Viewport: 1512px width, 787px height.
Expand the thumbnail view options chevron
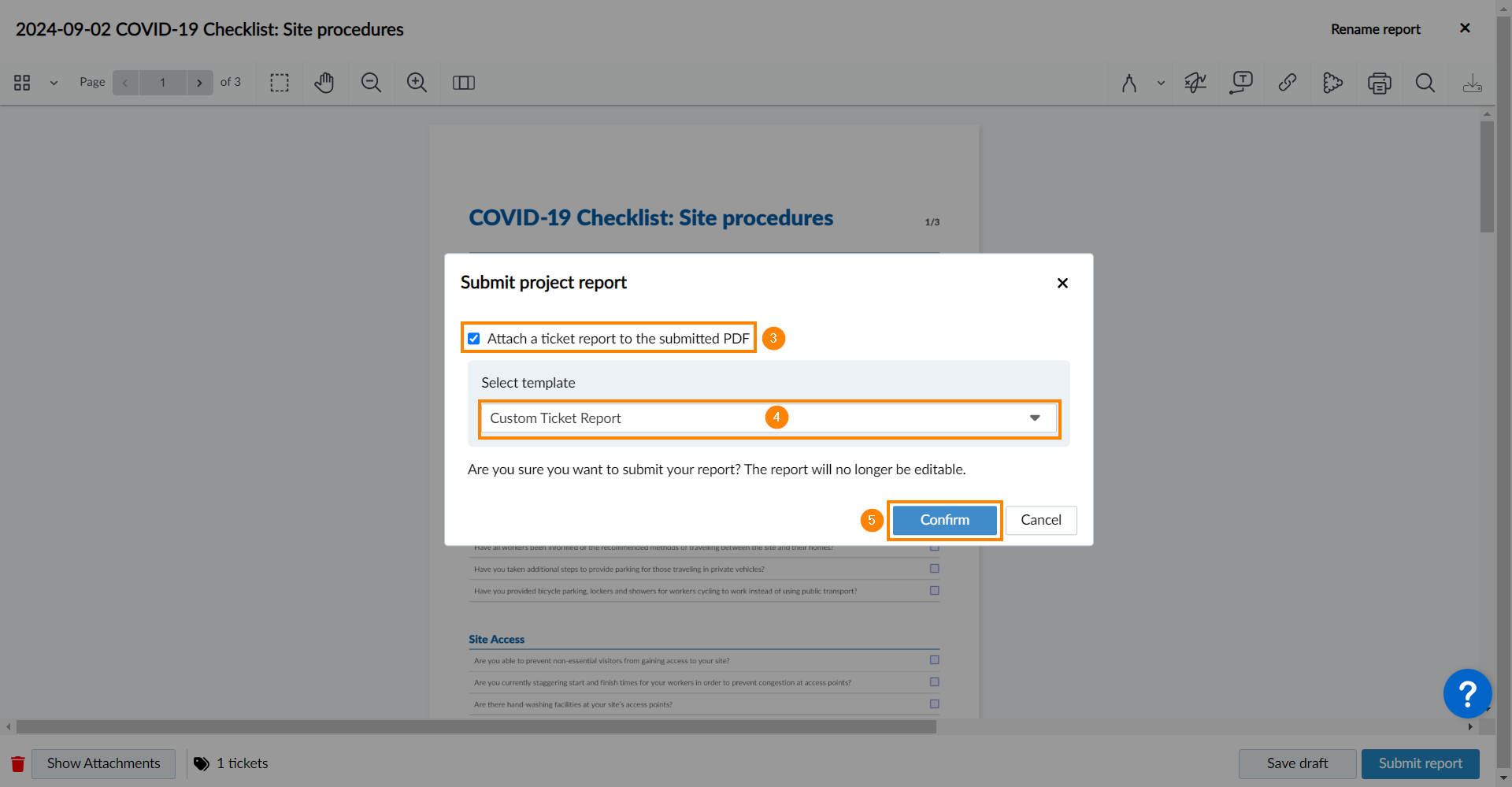pos(54,83)
